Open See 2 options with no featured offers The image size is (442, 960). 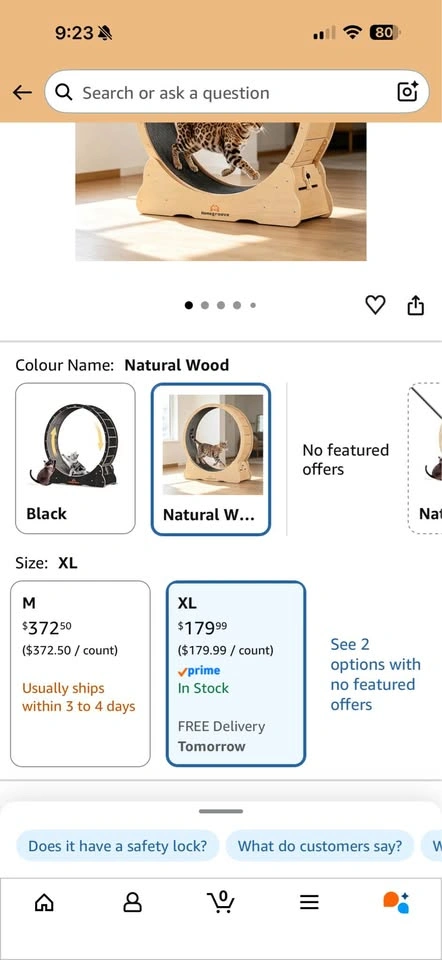[x=375, y=674]
